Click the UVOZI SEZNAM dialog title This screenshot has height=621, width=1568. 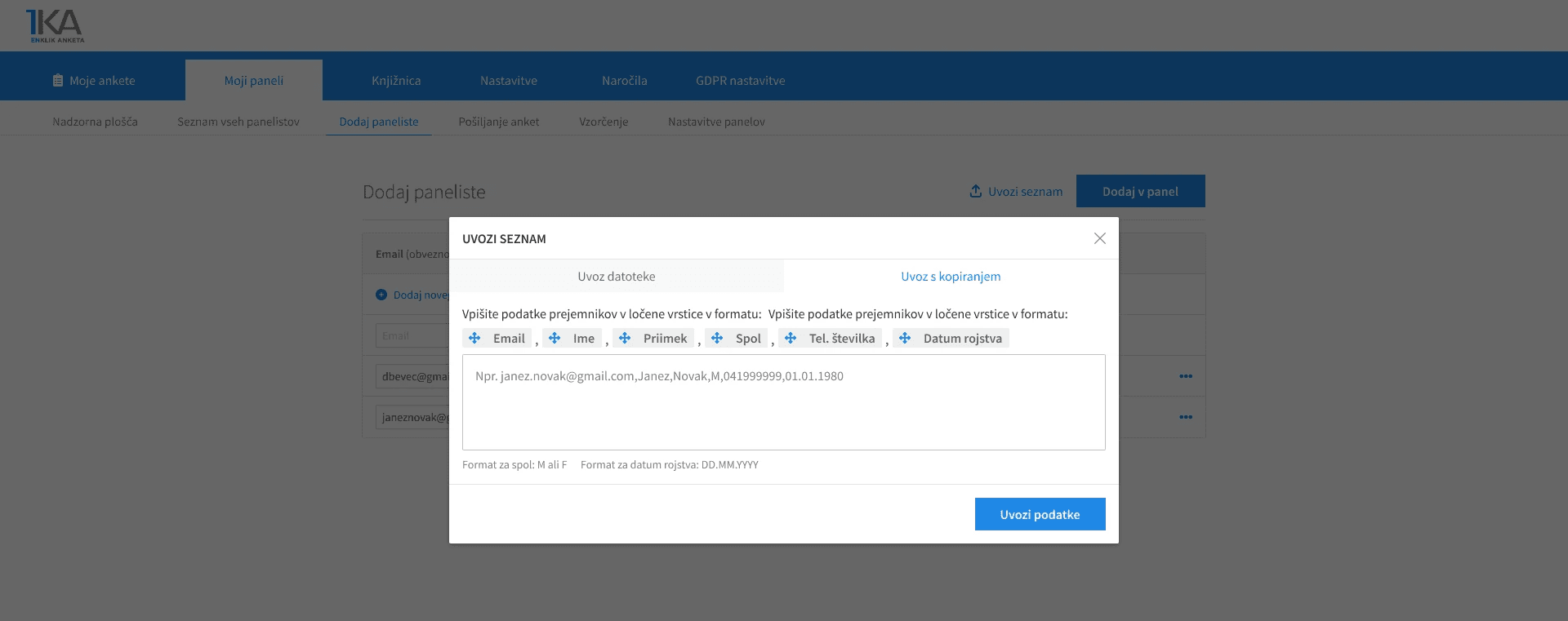point(504,239)
